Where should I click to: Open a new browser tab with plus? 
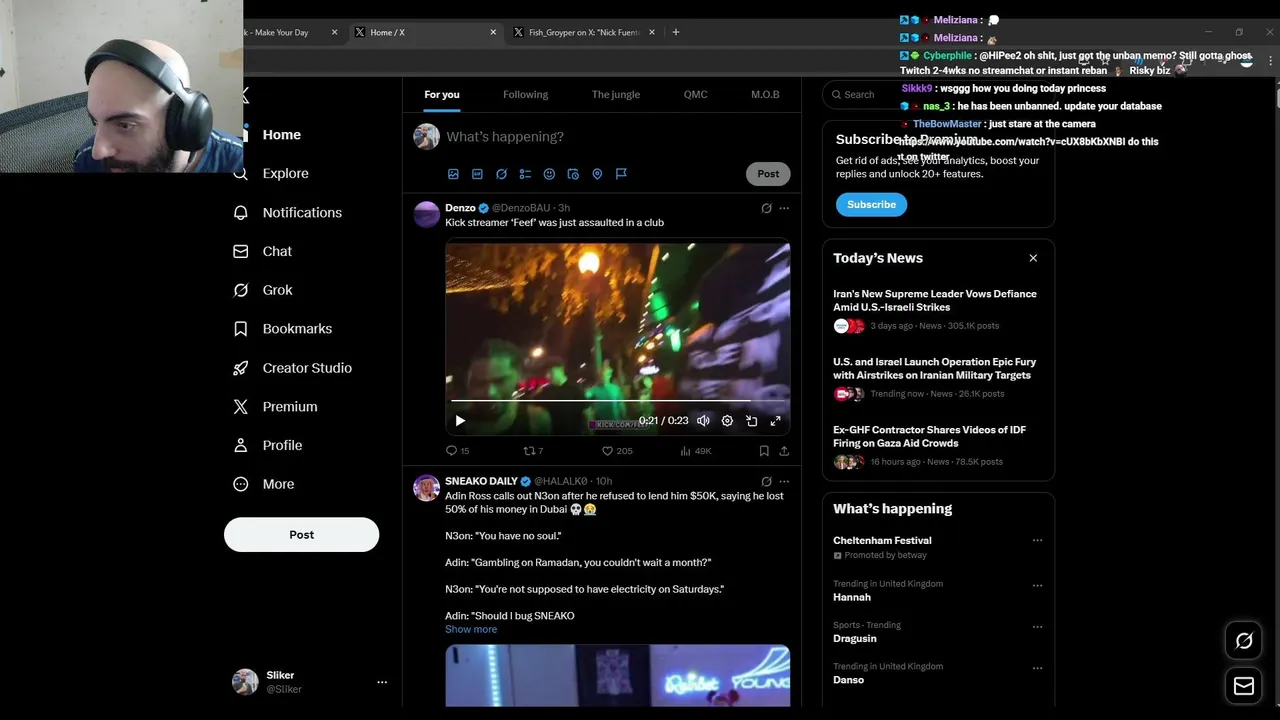[x=675, y=32]
